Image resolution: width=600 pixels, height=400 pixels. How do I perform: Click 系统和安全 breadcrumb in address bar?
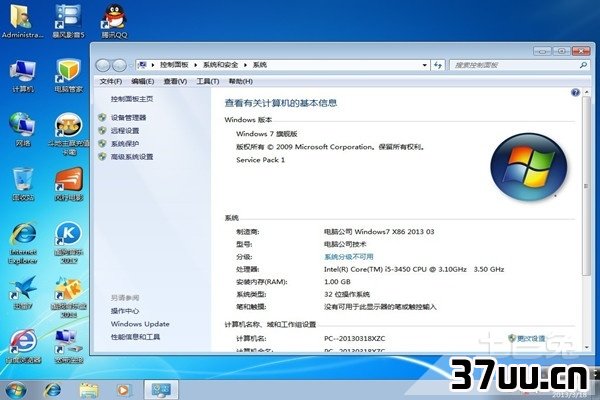coord(220,65)
